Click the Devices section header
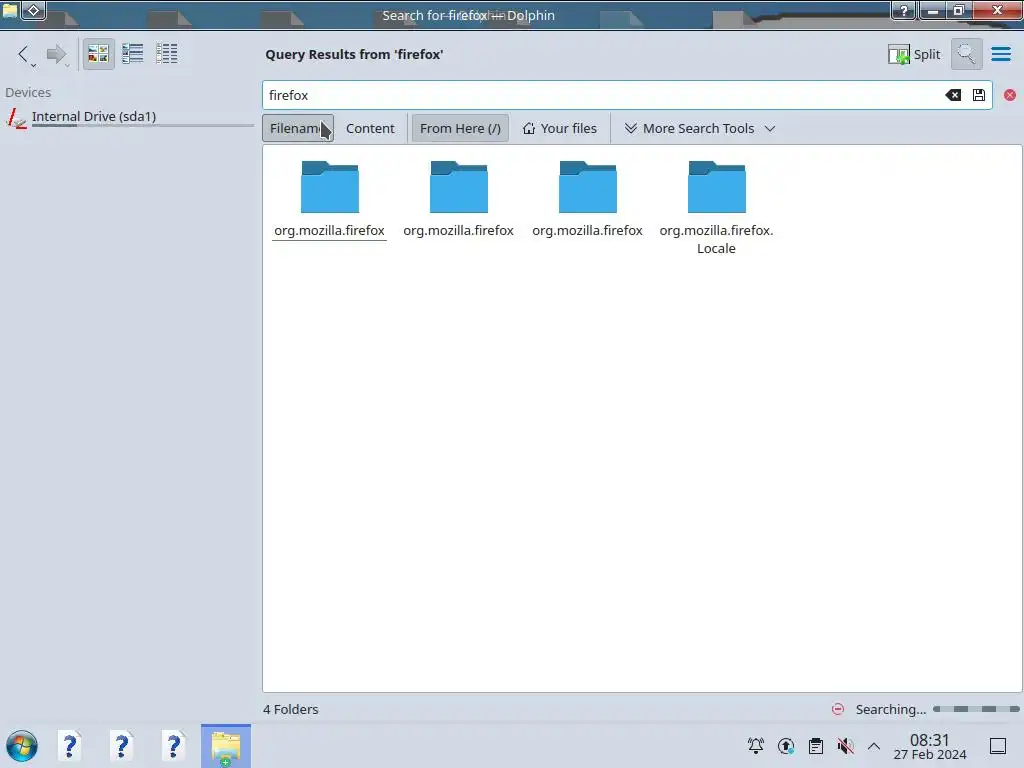The image size is (1024, 768). click(x=28, y=93)
